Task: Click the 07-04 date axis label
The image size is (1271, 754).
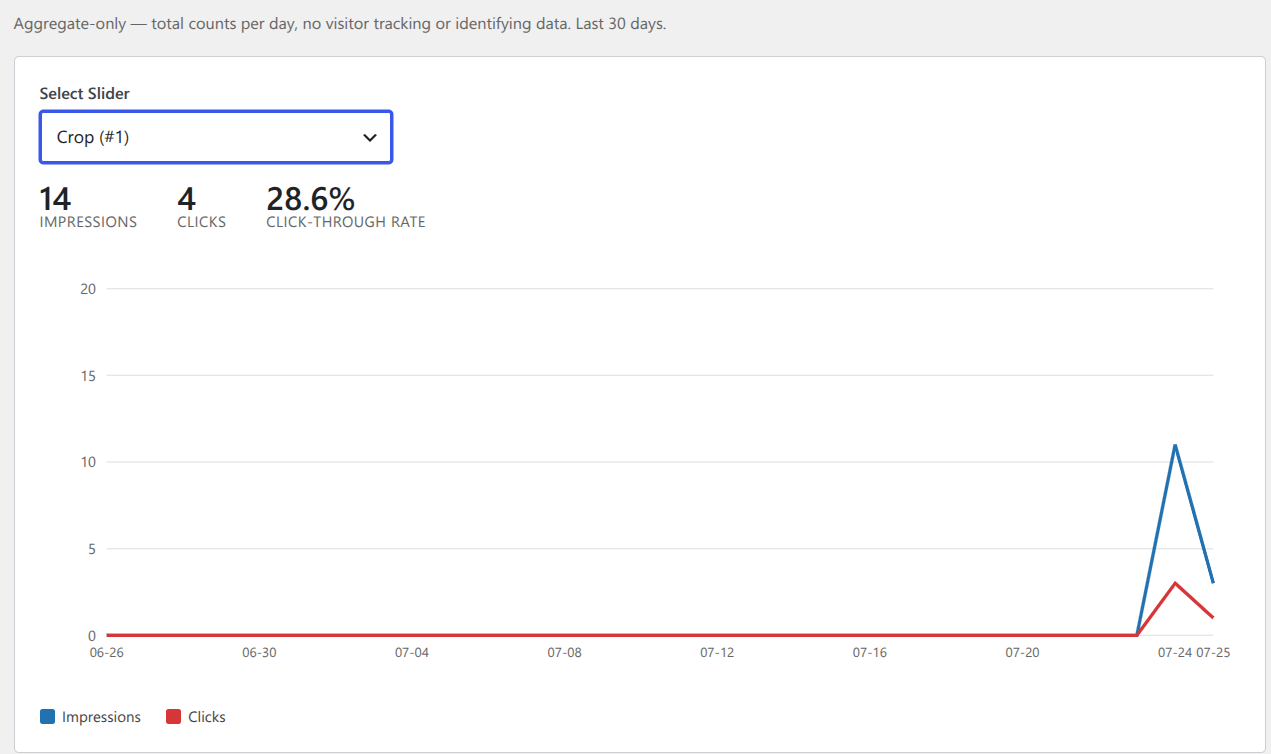Action: 412,652
